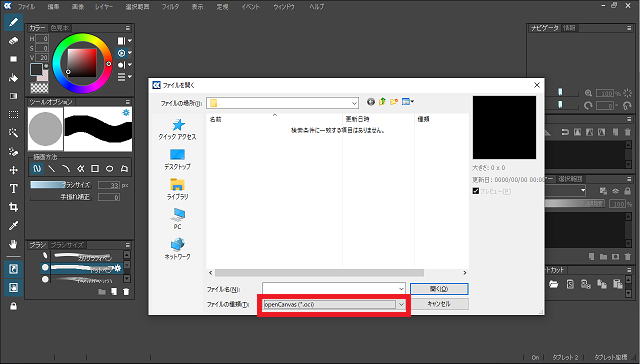Open brush settings gear in tool options preview

[x=126, y=113]
